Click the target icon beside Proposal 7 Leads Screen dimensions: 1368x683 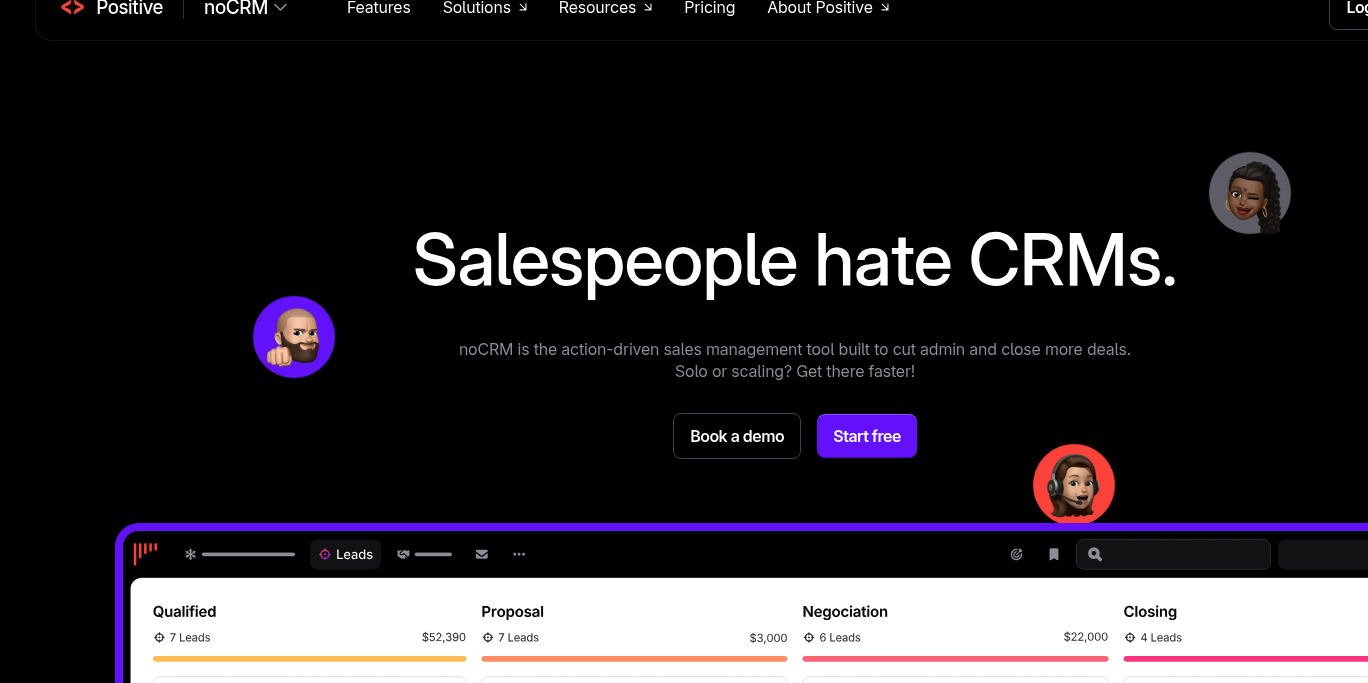pos(488,637)
